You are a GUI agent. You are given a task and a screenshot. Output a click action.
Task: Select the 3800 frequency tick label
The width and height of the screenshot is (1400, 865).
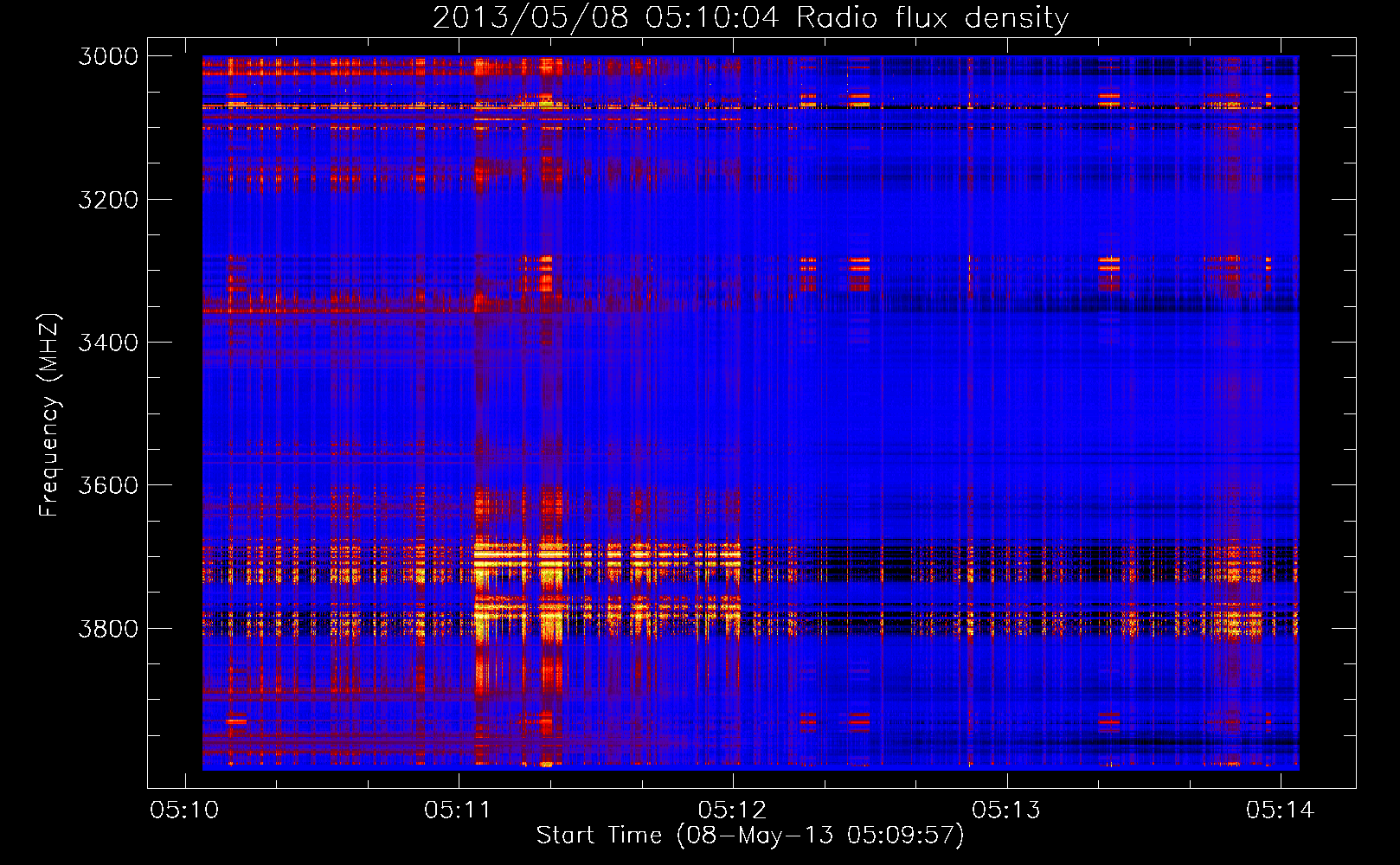108,628
